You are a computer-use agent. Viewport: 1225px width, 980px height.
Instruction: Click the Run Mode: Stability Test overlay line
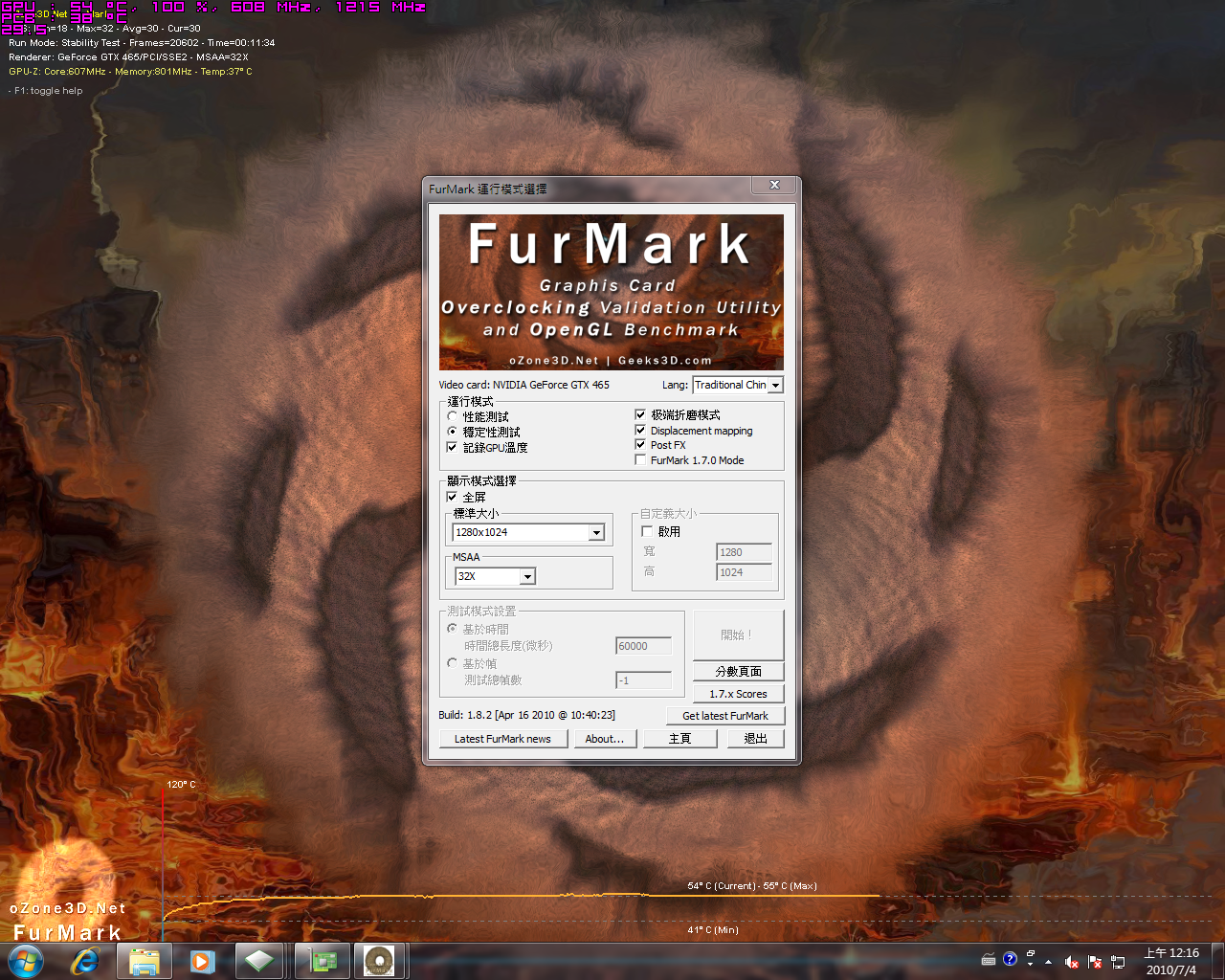pyautogui.click(x=142, y=43)
